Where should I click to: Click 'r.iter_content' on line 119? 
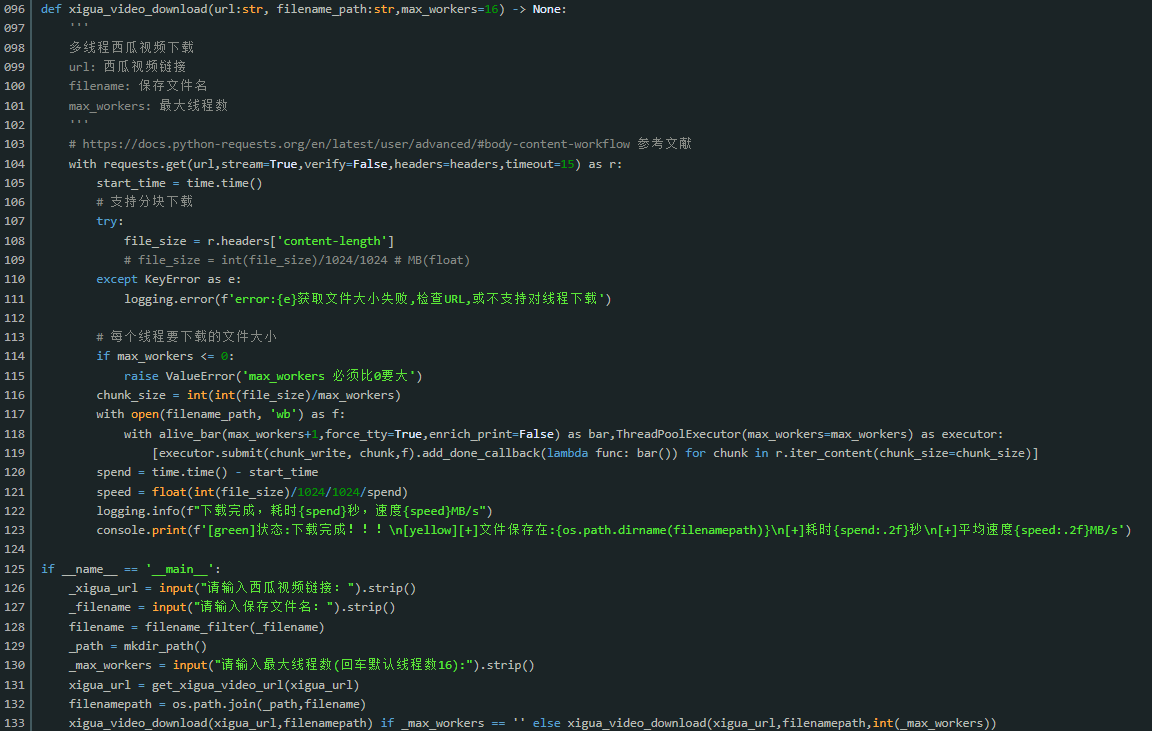(x=824, y=453)
